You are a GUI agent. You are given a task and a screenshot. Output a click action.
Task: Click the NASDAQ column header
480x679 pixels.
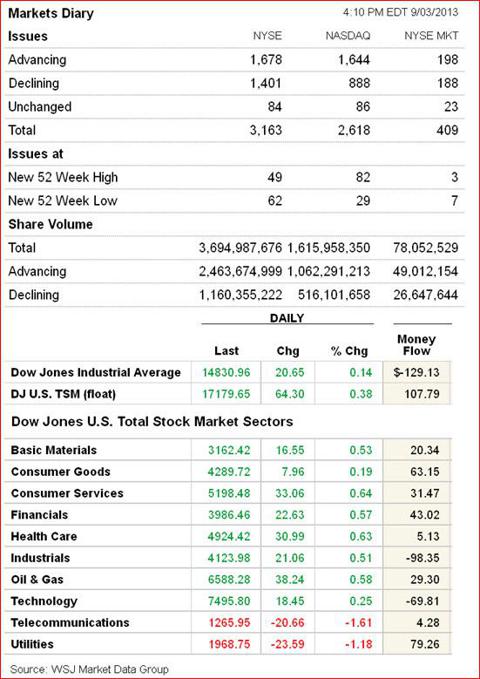pos(347,36)
